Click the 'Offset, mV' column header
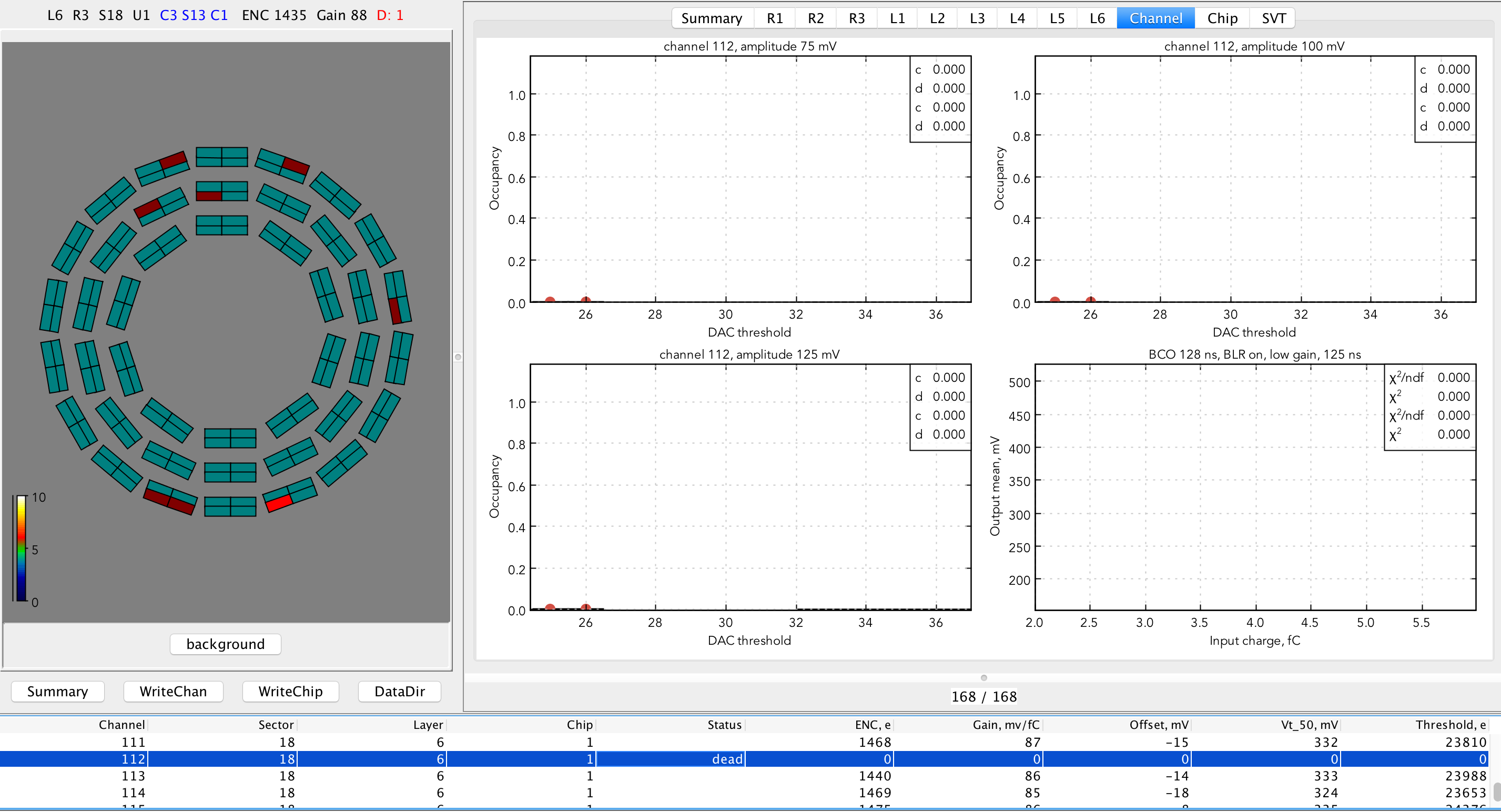This screenshot has height=812, width=1501. coord(1118,725)
